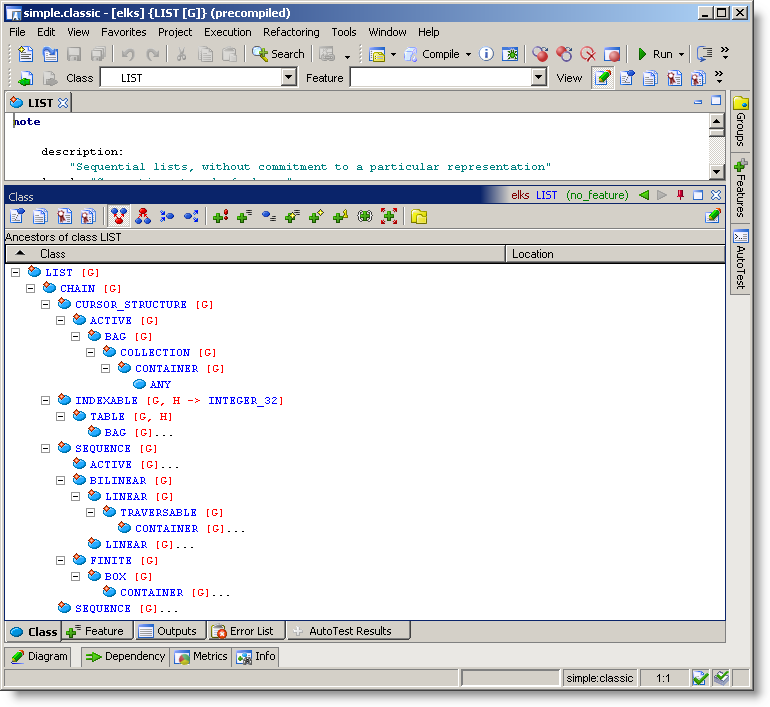Open the Run dropdown arrow
770x707 pixels.
(x=682, y=54)
